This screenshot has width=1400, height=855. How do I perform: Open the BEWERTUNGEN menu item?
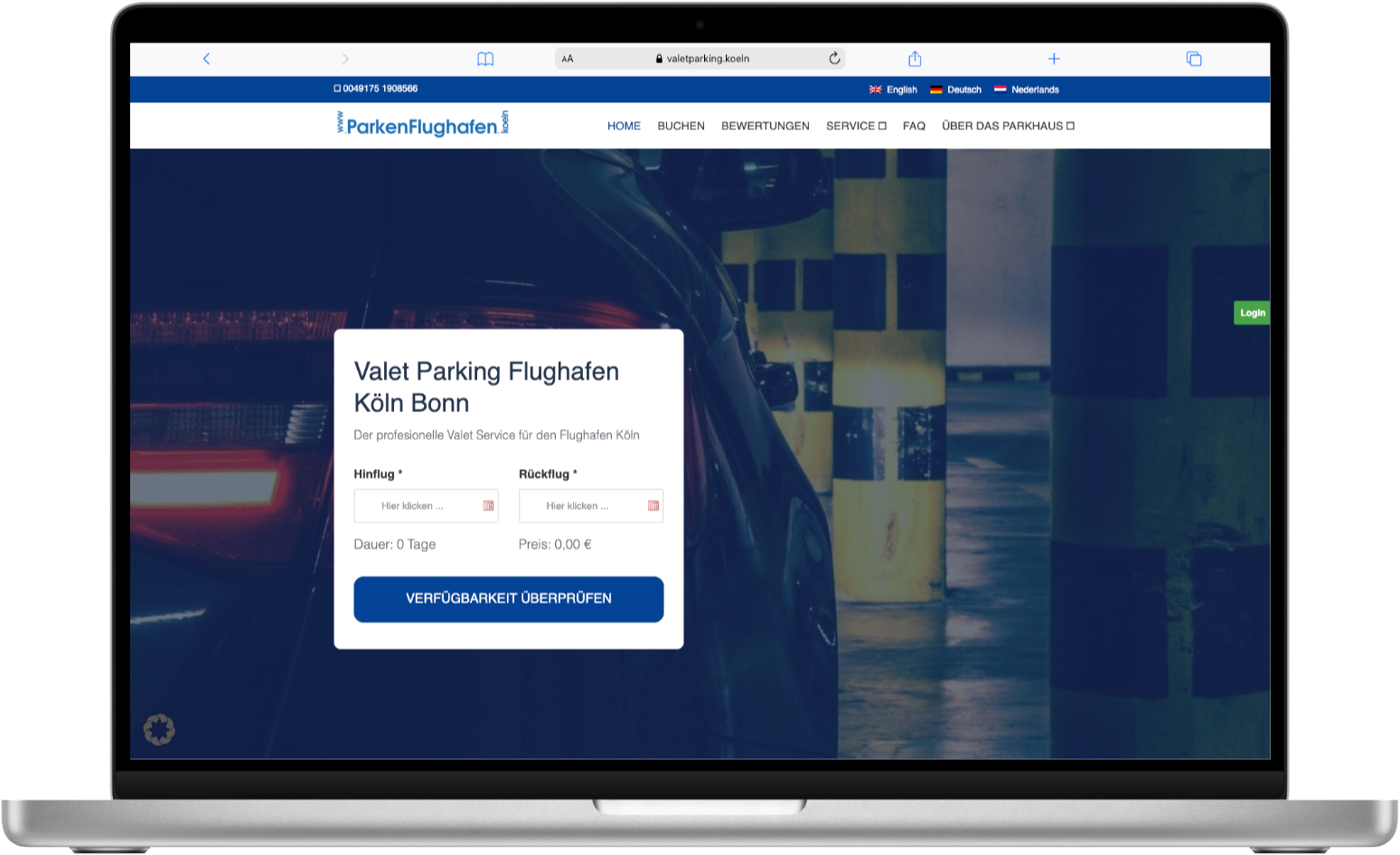click(765, 126)
